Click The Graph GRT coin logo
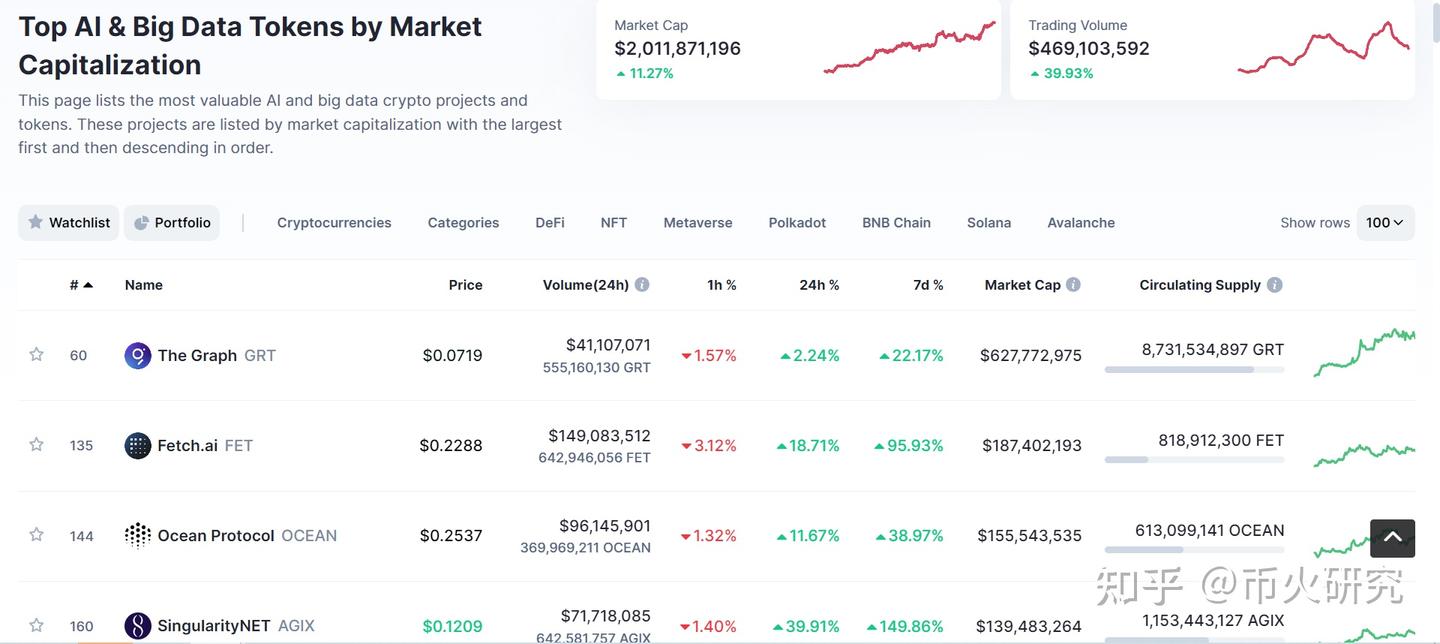1440x644 pixels. (x=137, y=355)
